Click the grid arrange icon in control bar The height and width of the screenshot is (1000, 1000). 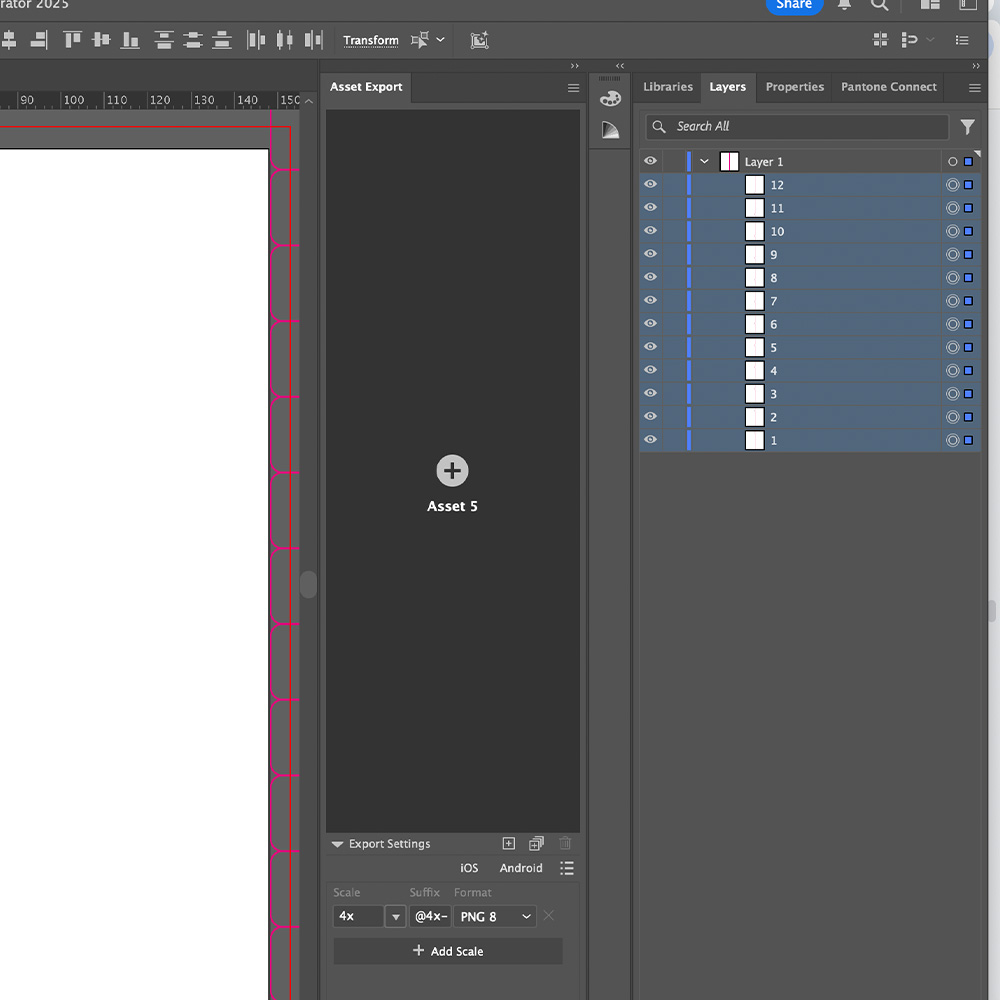880,40
